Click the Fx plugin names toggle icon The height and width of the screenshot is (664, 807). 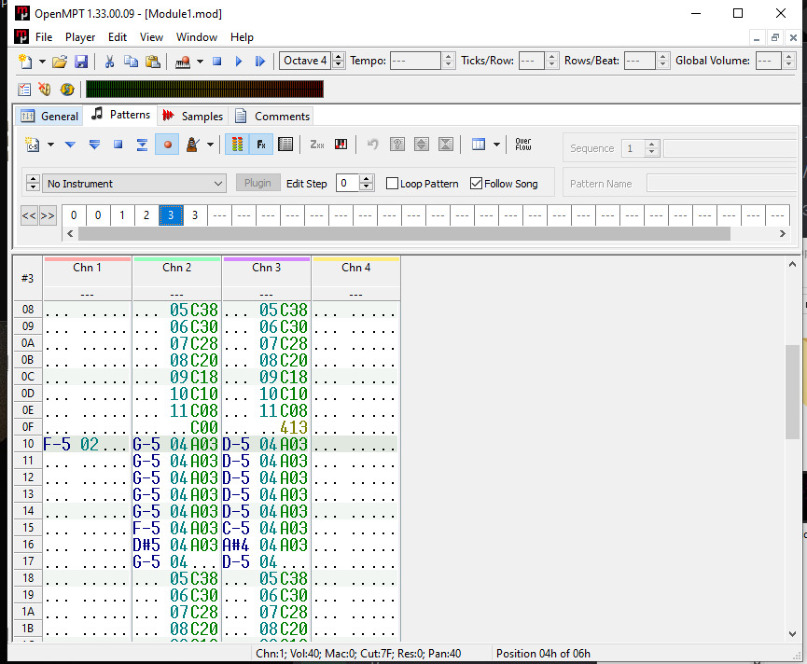pyautogui.click(x=261, y=145)
